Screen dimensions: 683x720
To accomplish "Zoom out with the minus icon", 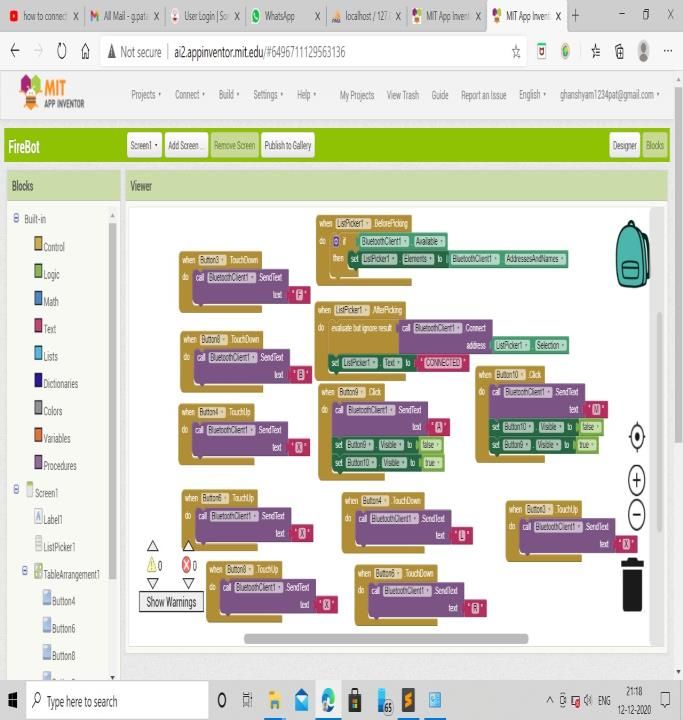I will coord(637,514).
